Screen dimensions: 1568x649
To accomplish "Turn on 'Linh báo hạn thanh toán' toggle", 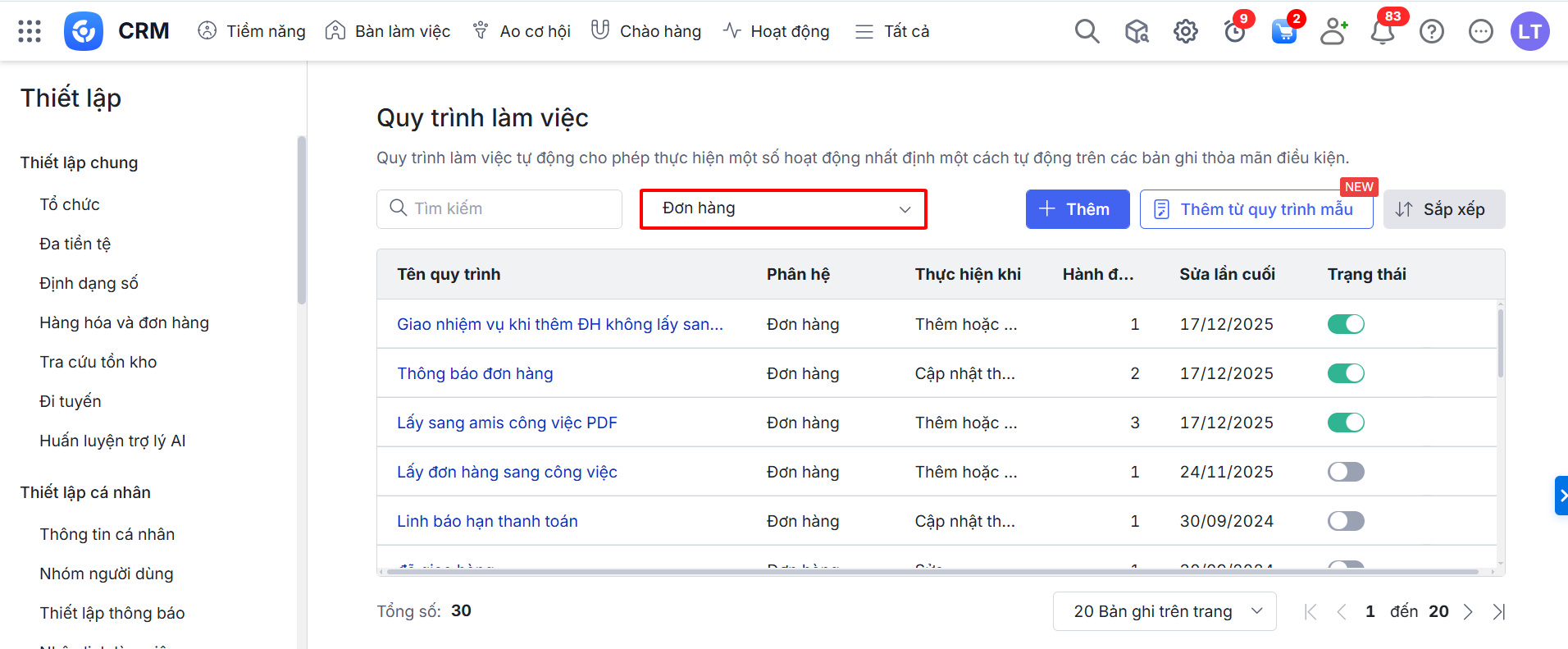I will 1346,521.
